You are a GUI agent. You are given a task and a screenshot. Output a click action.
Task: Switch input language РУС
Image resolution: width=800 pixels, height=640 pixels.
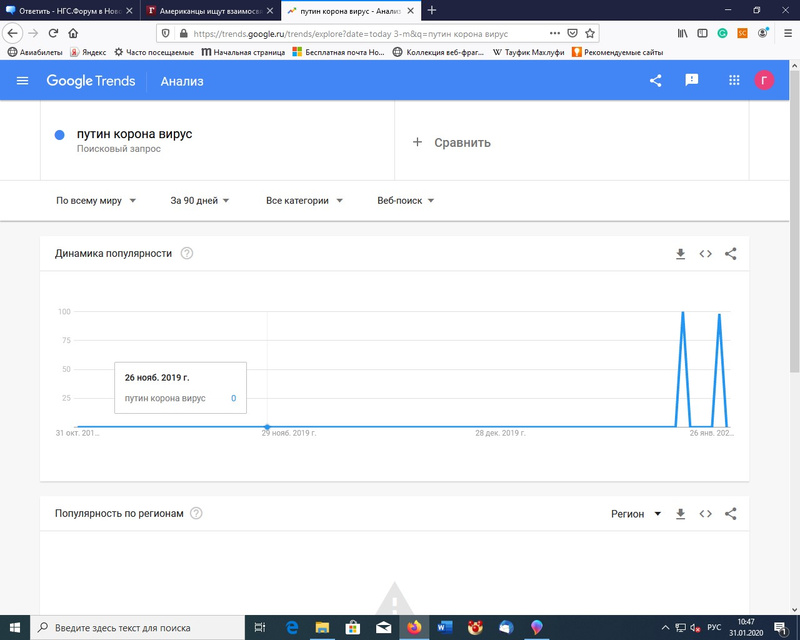(x=714, y=627)
